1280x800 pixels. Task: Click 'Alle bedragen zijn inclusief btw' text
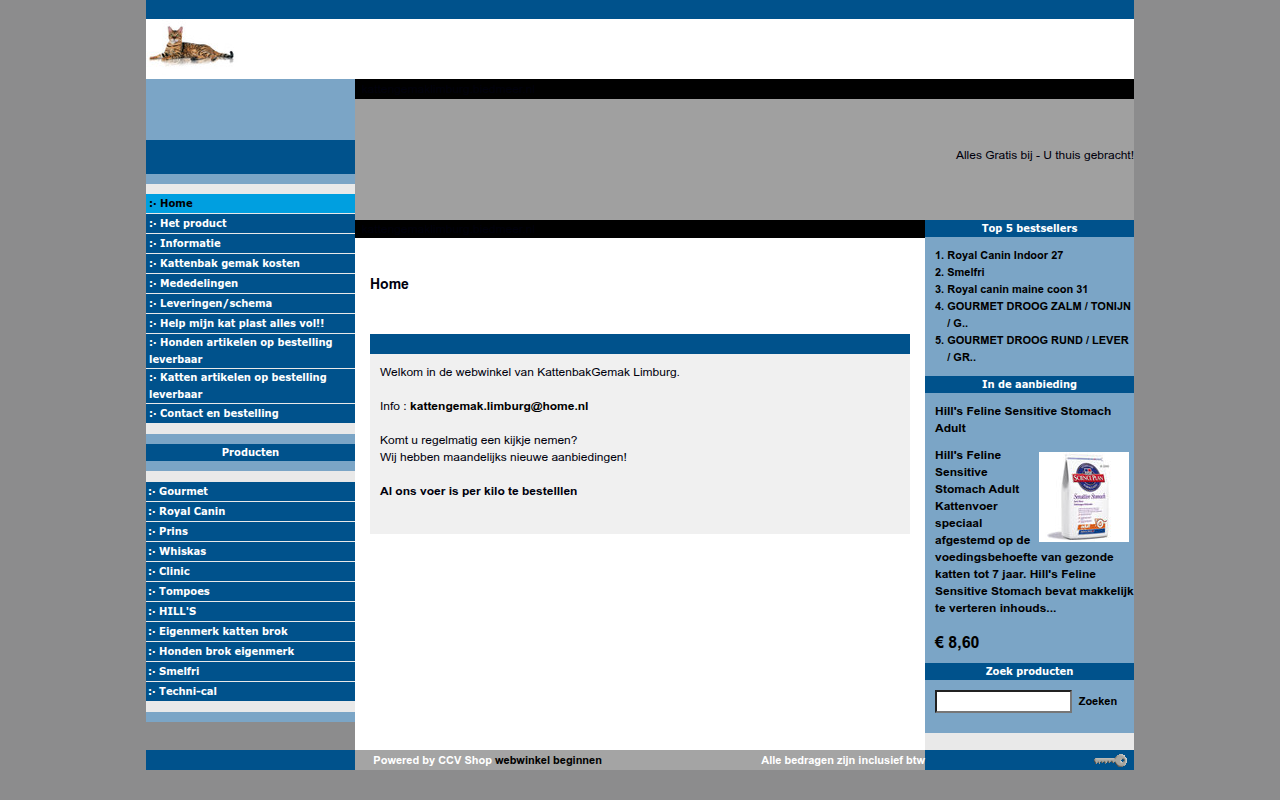[x=843, y=761]
